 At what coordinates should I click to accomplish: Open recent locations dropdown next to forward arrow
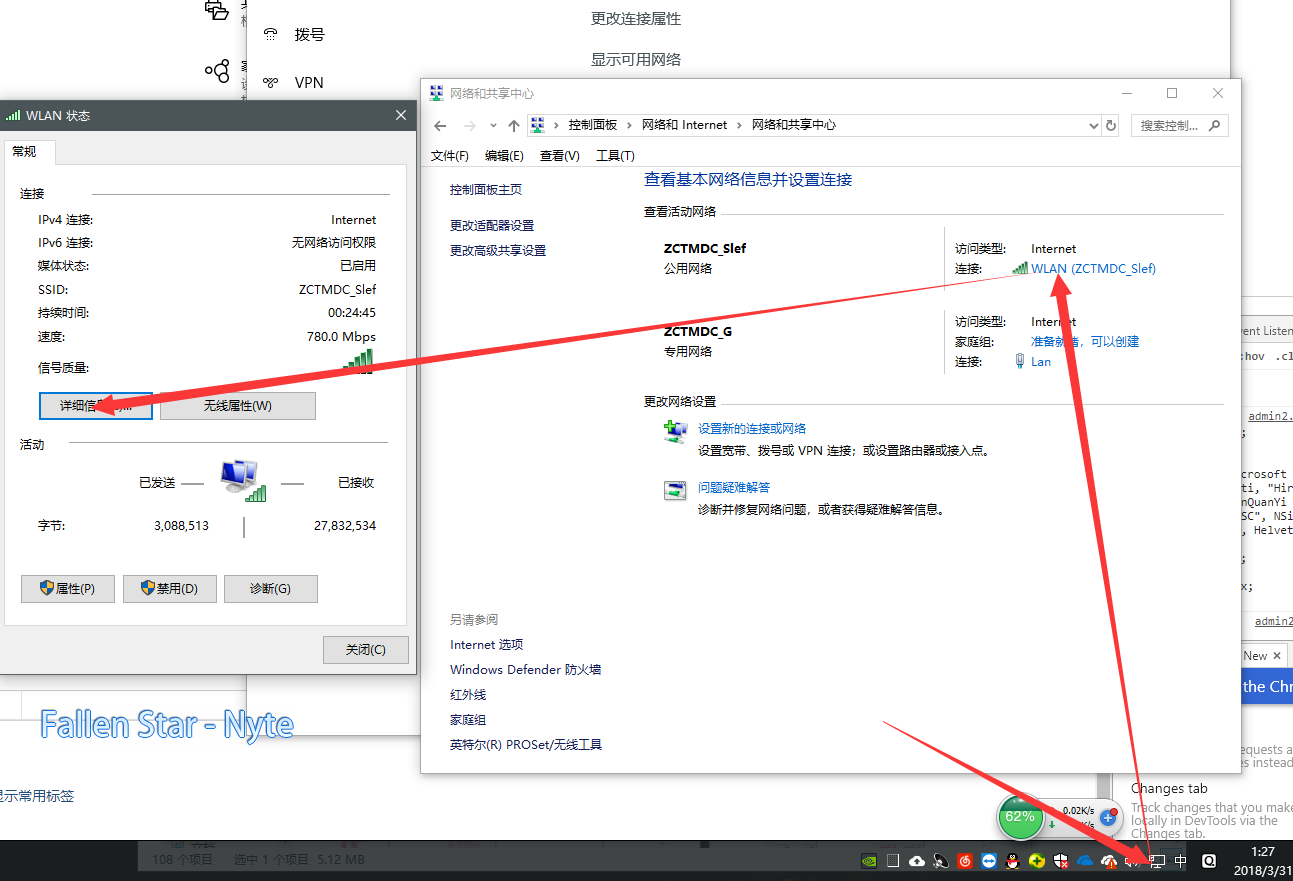pyautogui.click(x=493, y=125)
